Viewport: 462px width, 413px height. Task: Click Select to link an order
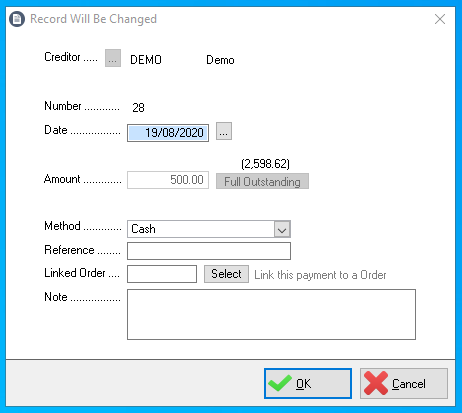(x=226, y=274)
